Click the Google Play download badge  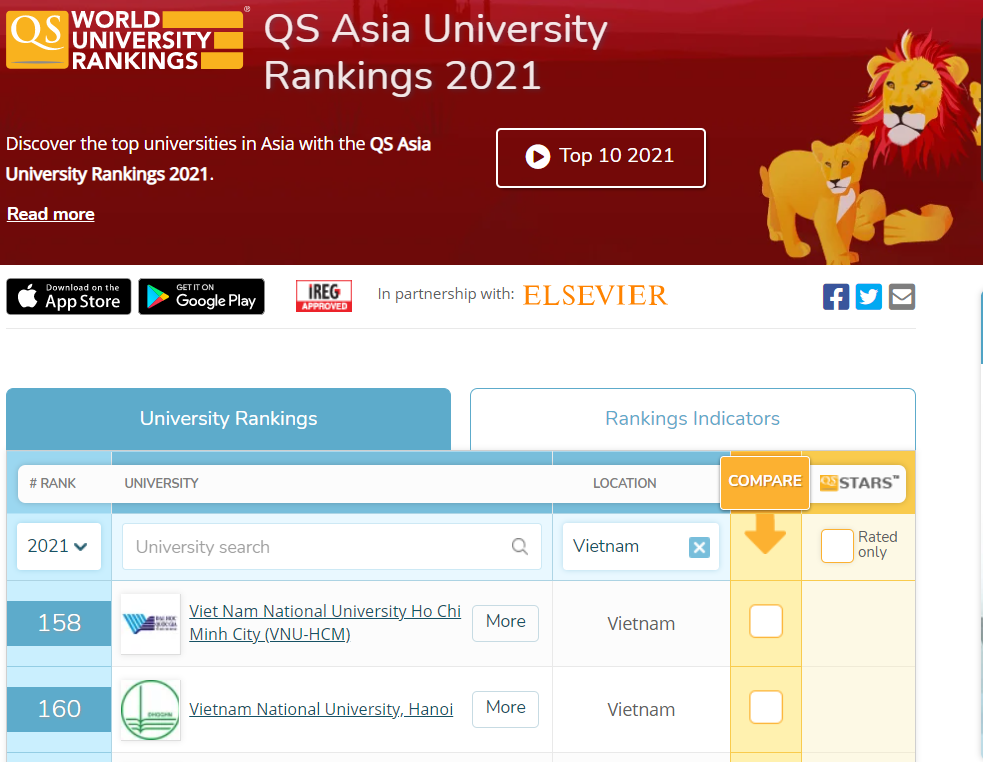coord(201,296)
